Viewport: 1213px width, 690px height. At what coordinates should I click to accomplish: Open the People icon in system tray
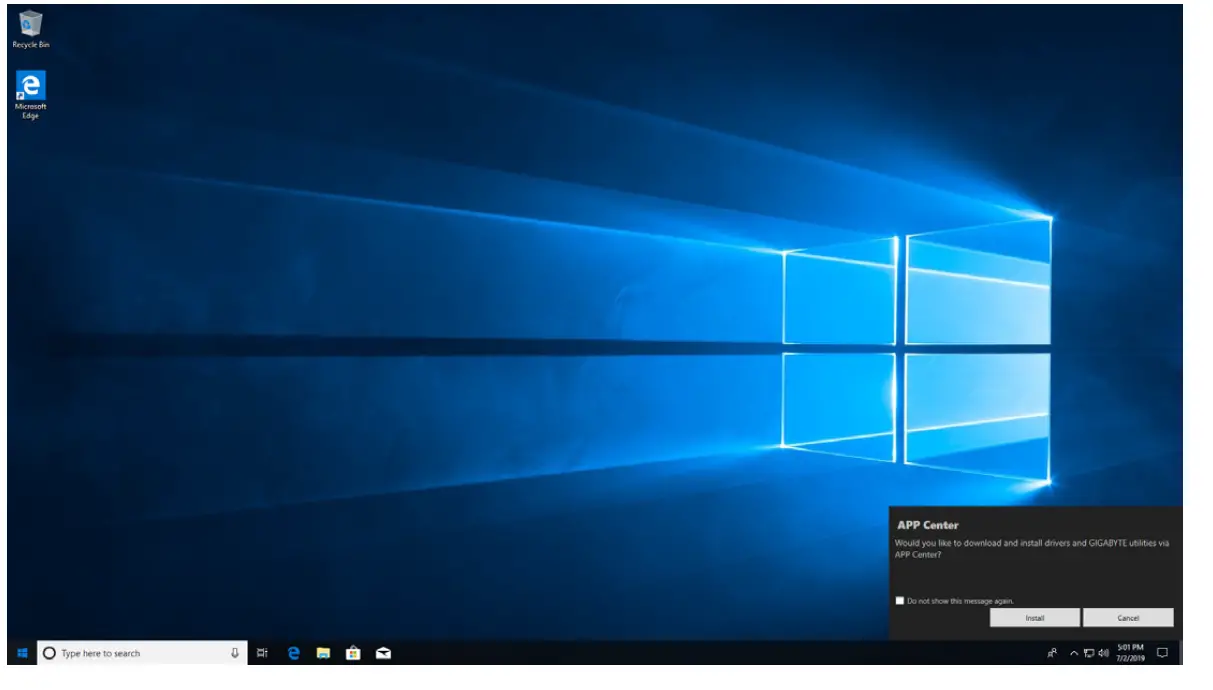point(1052,653)
